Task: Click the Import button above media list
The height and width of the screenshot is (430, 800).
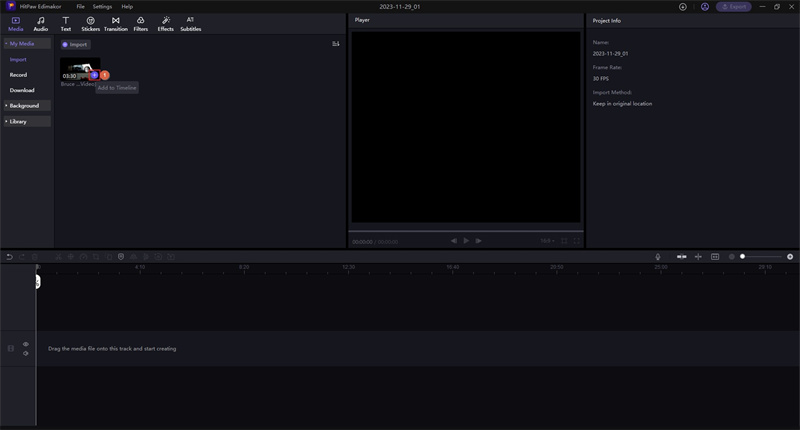Action: (x=75, y=44)
